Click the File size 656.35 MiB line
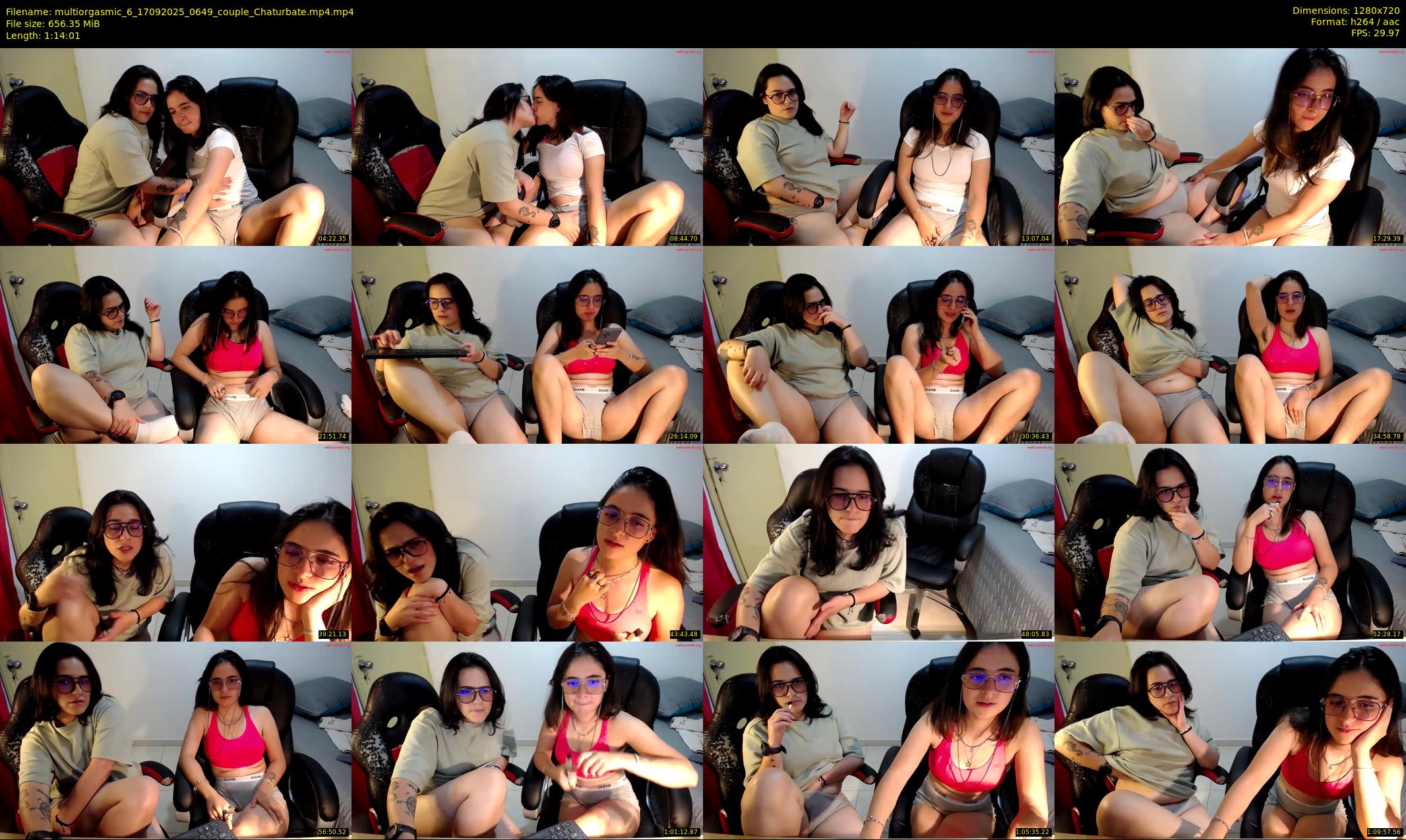 pos(53,23)
